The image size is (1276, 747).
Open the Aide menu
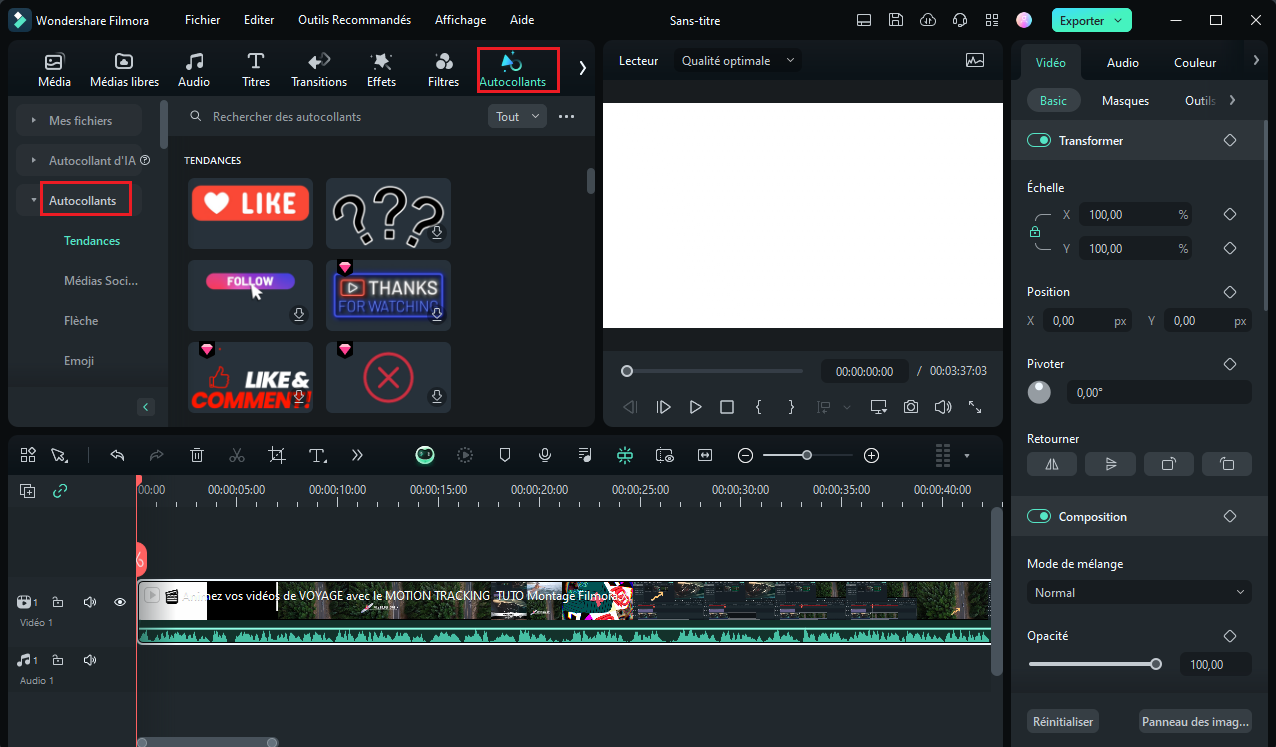click(x=522, y=20)
